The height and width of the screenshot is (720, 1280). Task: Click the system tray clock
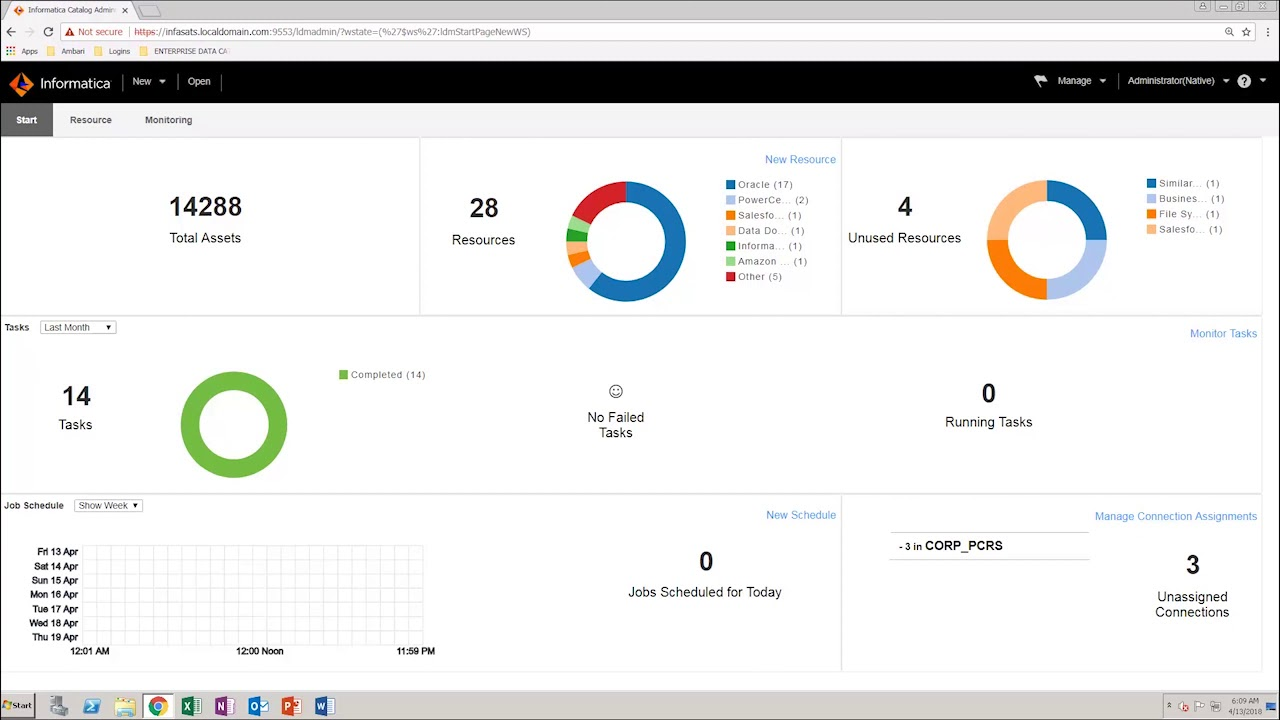pos(1245,706)
